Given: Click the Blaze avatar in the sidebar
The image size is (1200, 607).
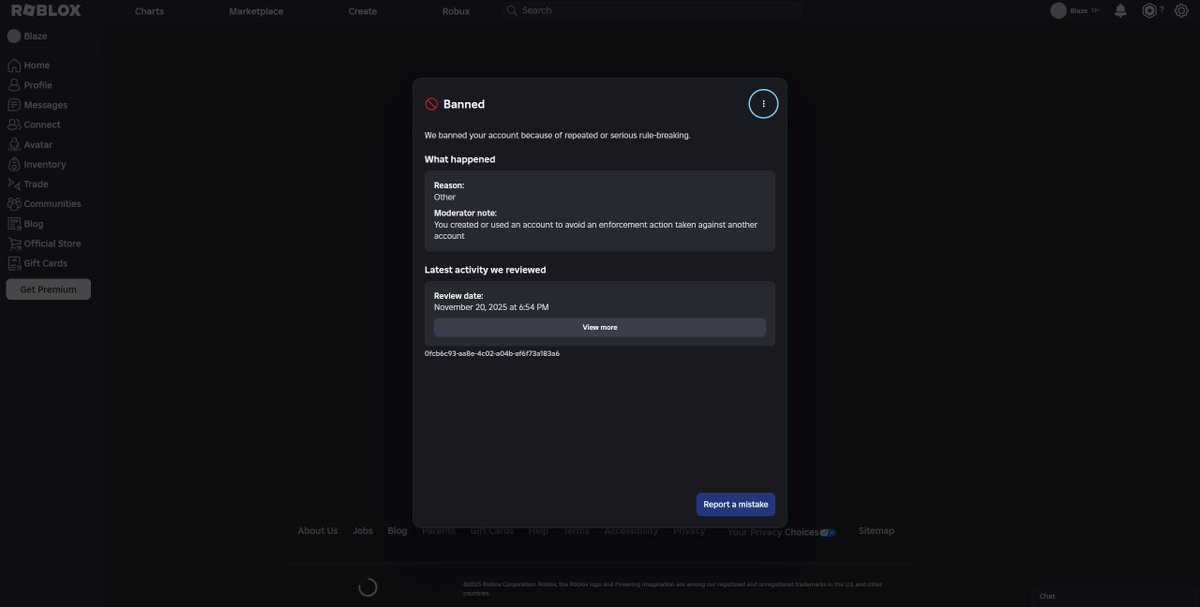Looking at the screenshot, I should (14, 36).
